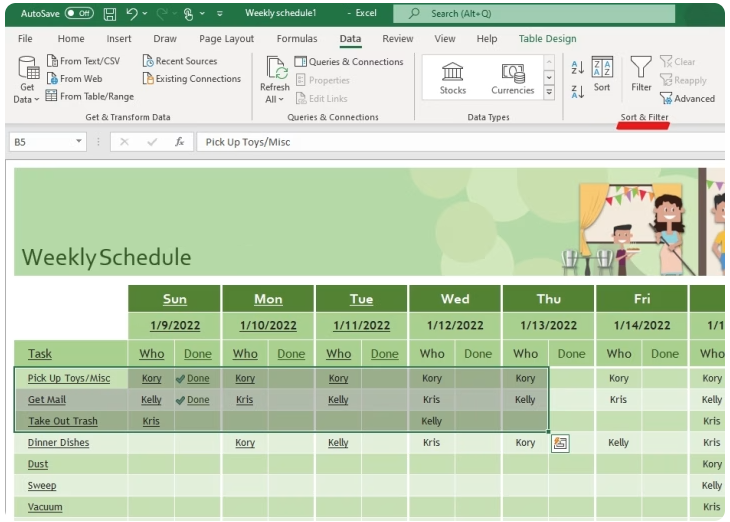Click the Insert Function fx icon

180,142
